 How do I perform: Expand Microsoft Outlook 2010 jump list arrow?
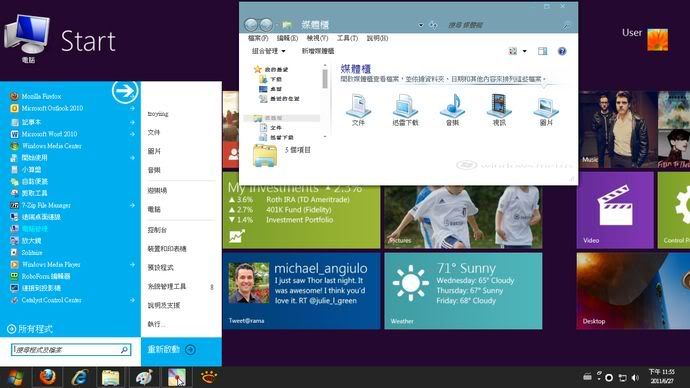[132, 108]
